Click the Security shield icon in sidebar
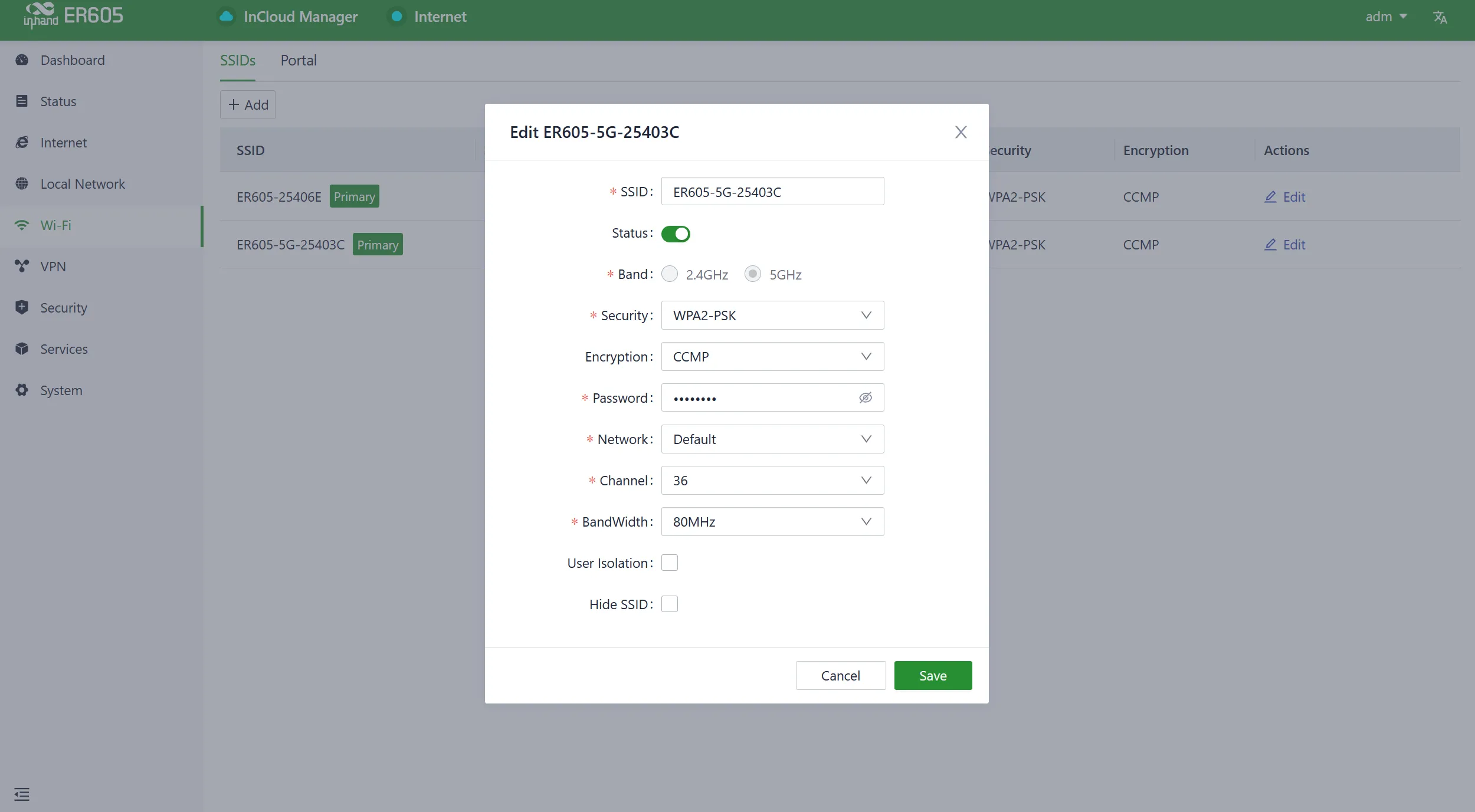The width and height of the screenshot is (1475, 812). [22, 308]
